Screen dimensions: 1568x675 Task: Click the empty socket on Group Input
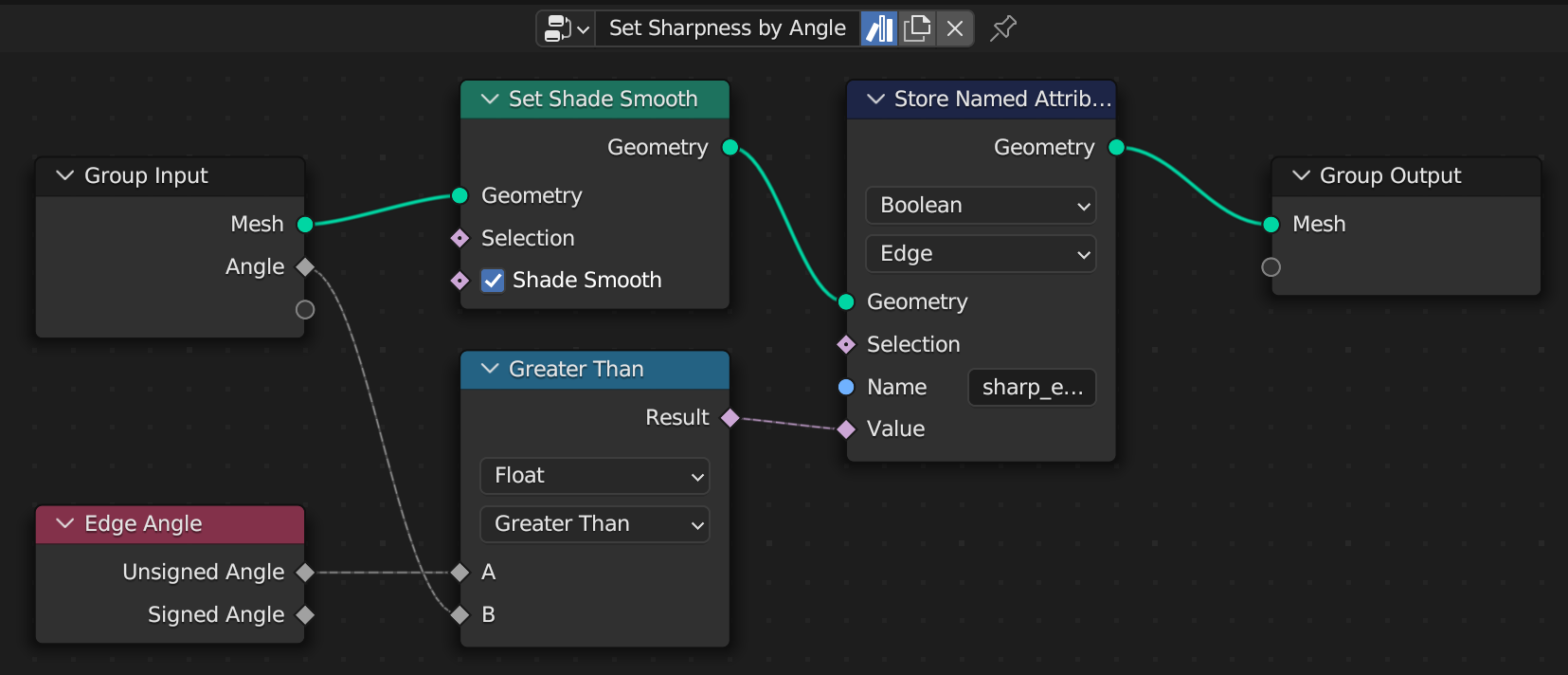pyautogui.click(x=305, y=310)
